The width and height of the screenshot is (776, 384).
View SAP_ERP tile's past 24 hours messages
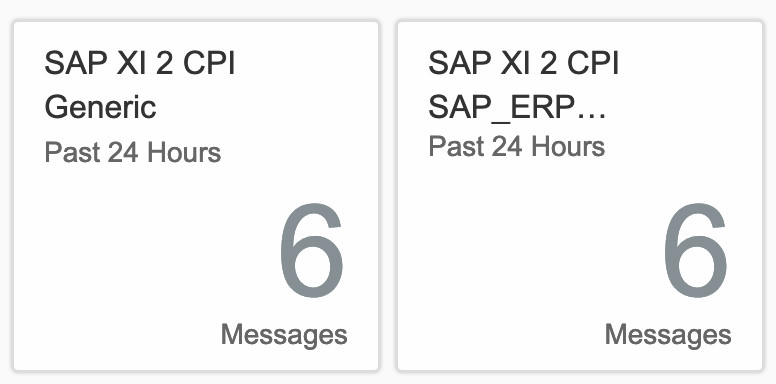pyautogui.click(x=580, y=195)
